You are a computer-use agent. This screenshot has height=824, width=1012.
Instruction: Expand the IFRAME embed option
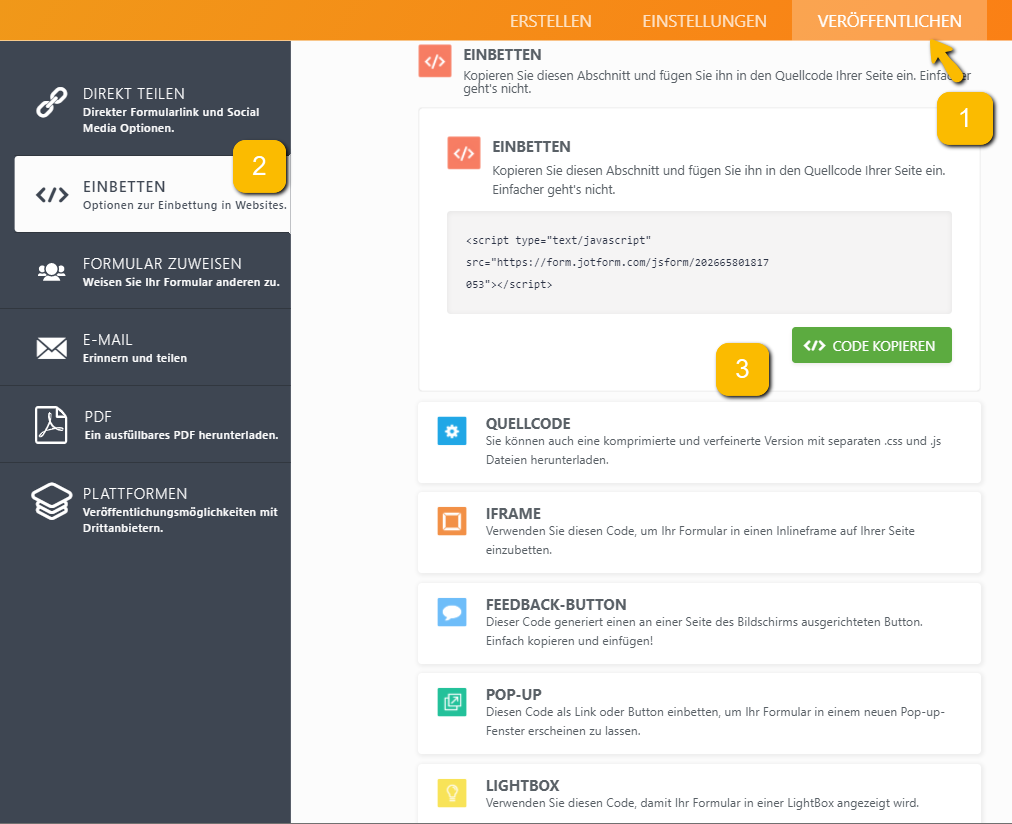(x=698, y=532)
